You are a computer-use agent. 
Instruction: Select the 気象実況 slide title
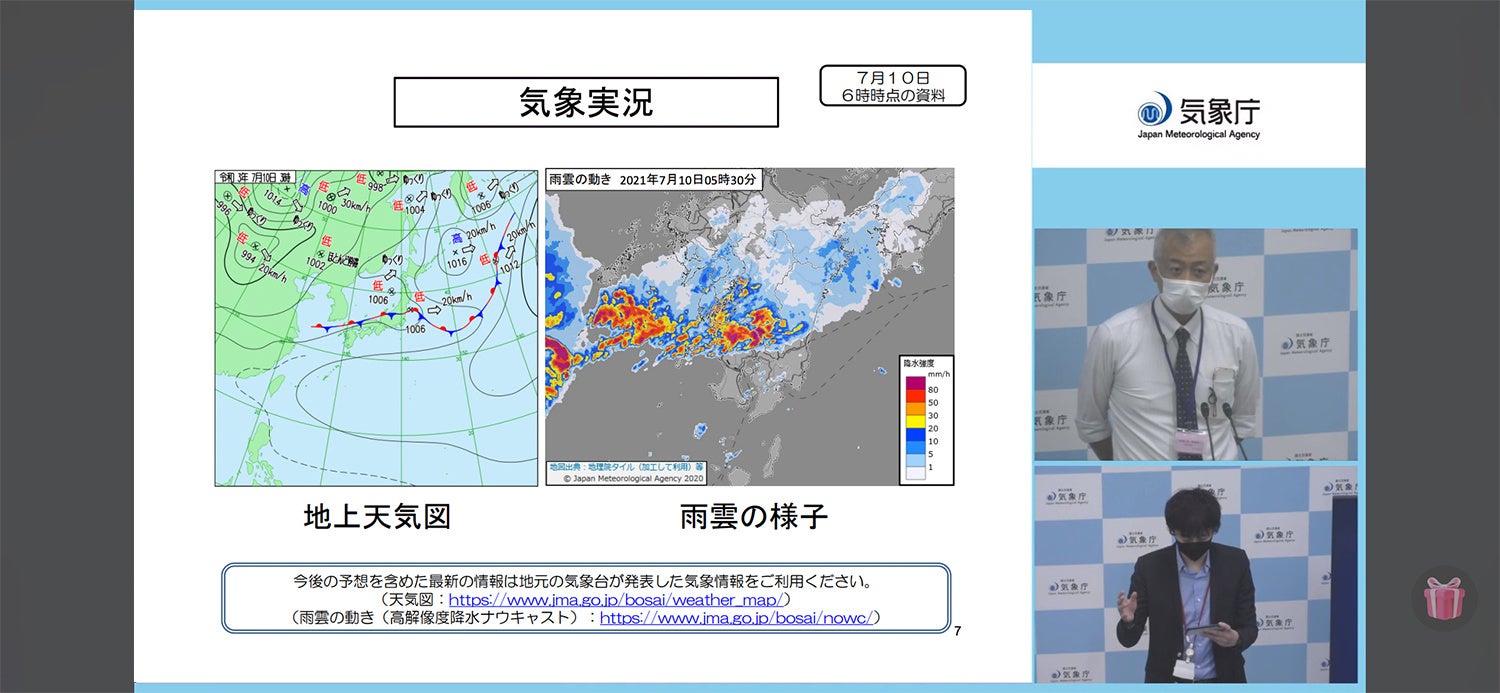(x=586, y=102)
